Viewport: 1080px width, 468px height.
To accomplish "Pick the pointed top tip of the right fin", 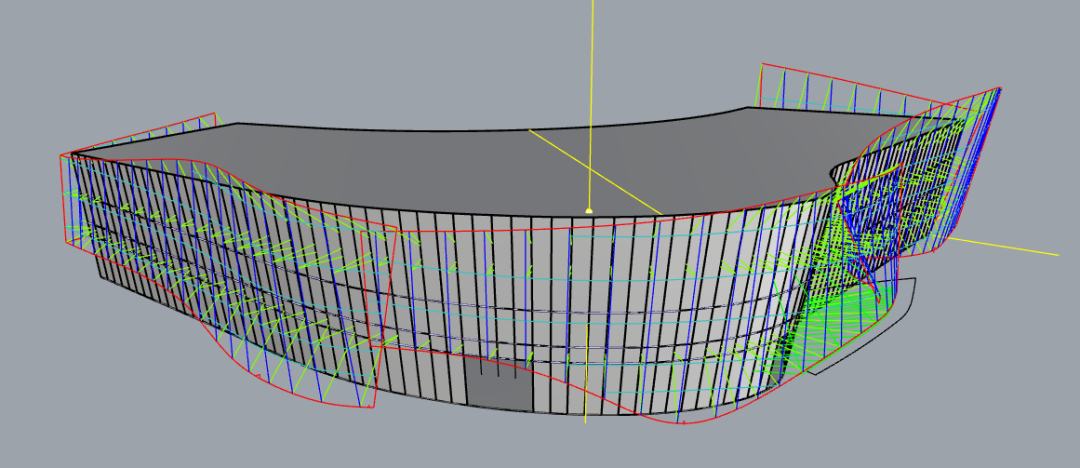I will coord(1000,89).
